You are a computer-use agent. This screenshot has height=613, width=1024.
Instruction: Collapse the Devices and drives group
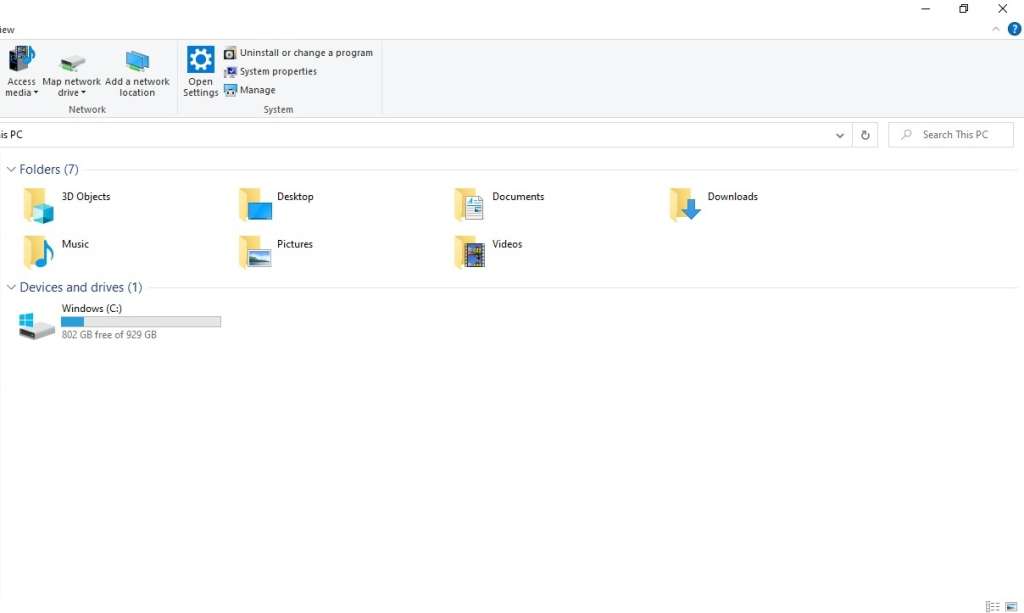[x=11, y=288]
